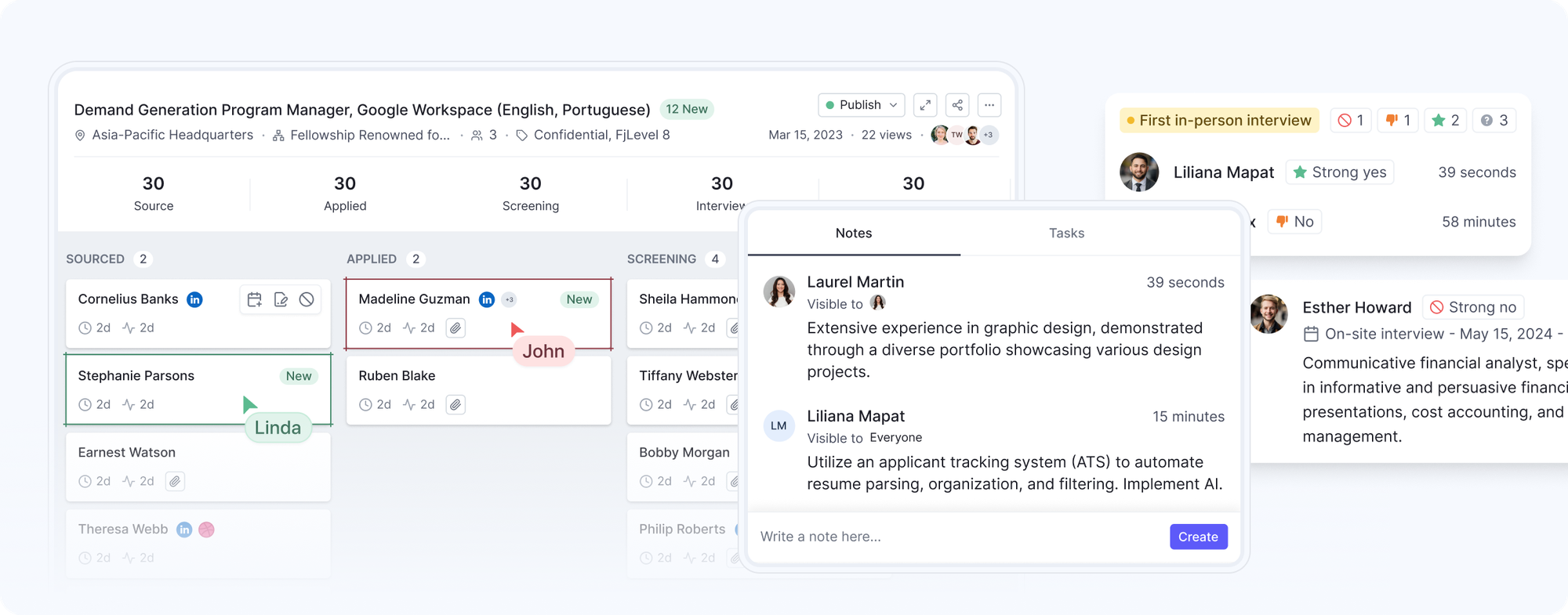1568x615 pixels.
Task: Click the edit note icon on Cornelius Banks
Action: coord(281,299)
